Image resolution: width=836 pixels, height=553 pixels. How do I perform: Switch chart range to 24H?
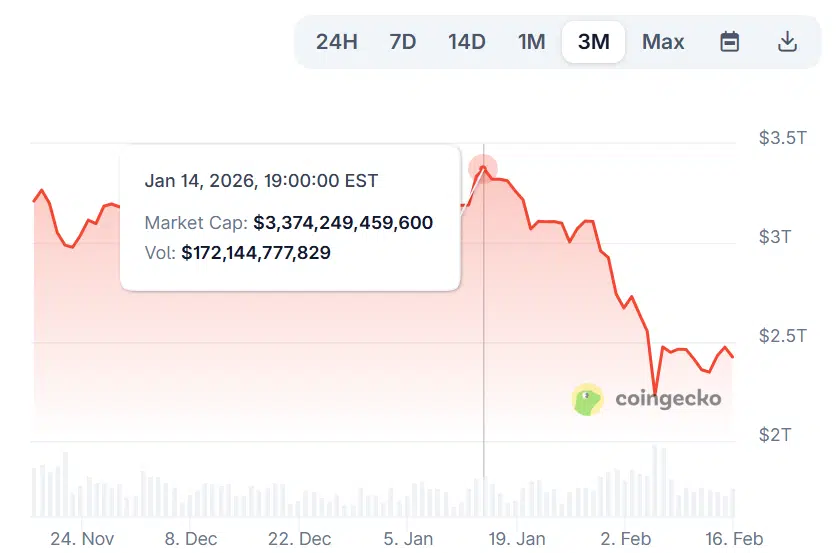point(336,42)
